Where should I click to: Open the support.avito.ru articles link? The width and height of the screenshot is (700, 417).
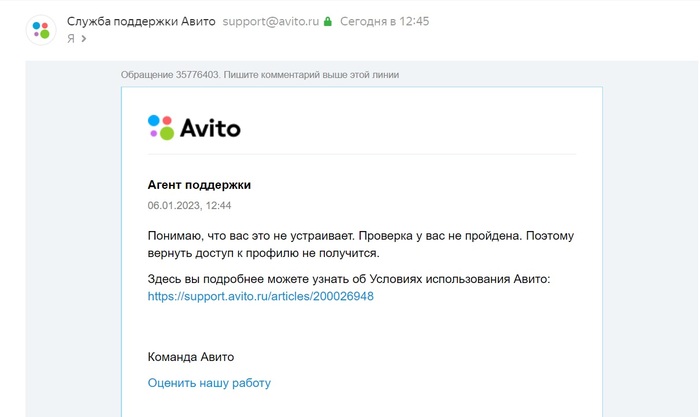[x=260, y=296]
